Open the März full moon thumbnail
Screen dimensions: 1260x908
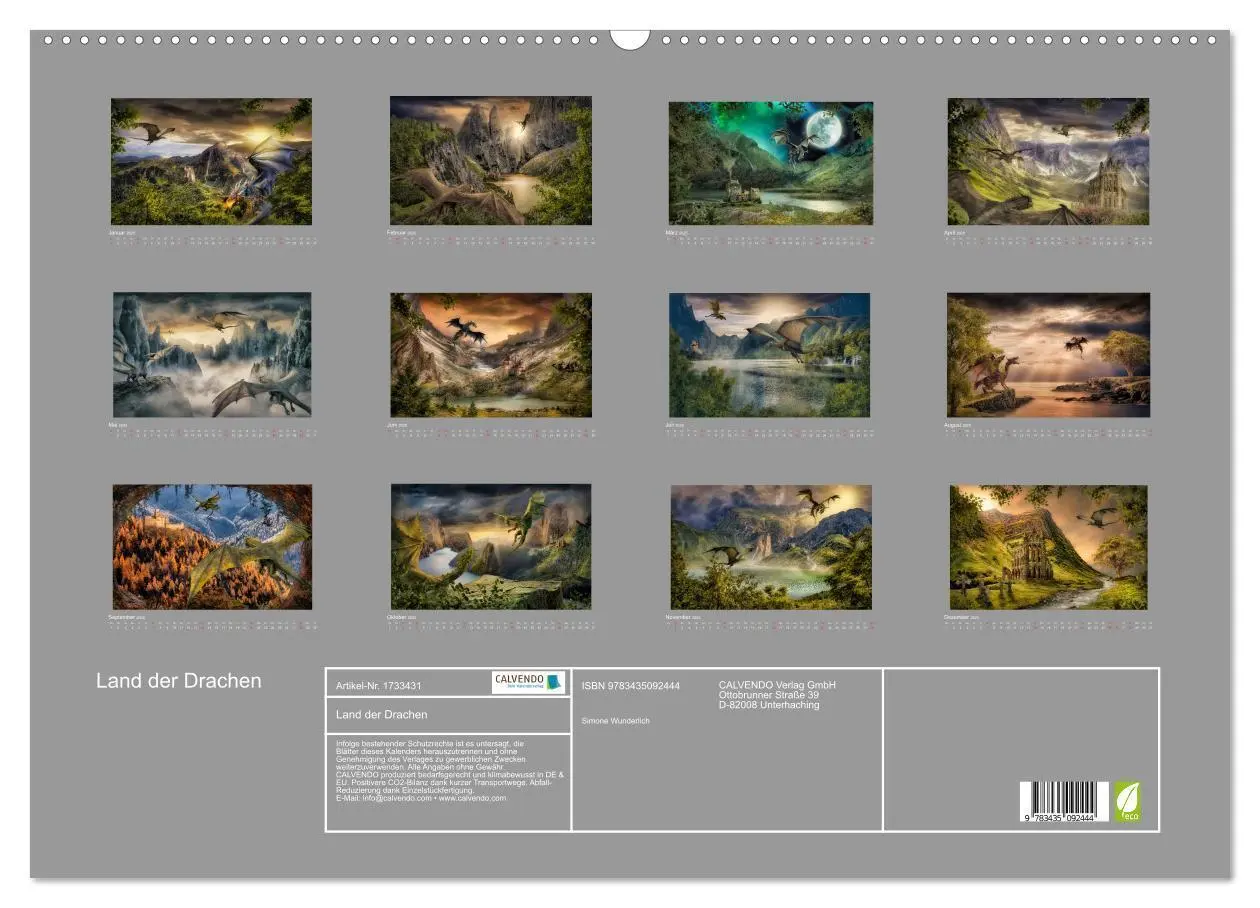(x=771, y=163)
